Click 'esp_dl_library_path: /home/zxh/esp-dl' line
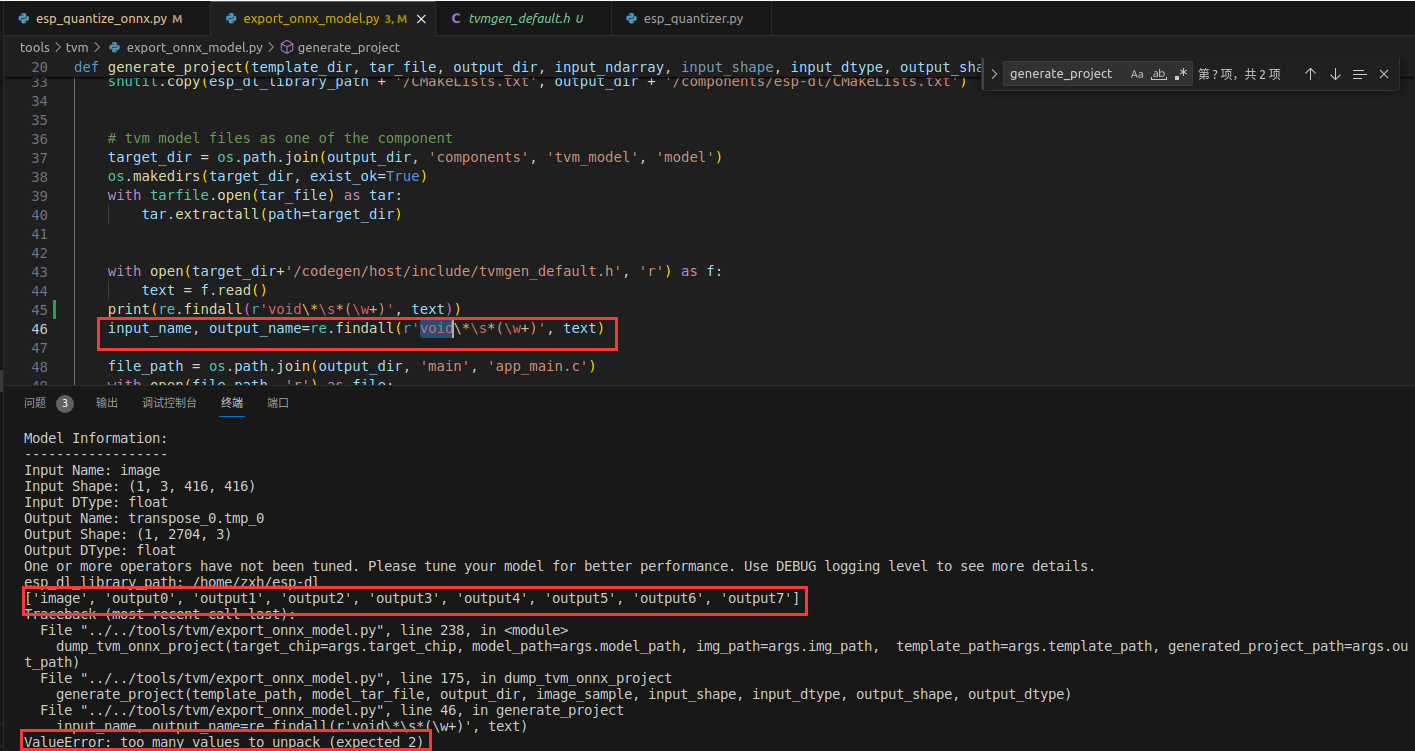The width and height of the screenshot is (1415, 751). point(172,582)
